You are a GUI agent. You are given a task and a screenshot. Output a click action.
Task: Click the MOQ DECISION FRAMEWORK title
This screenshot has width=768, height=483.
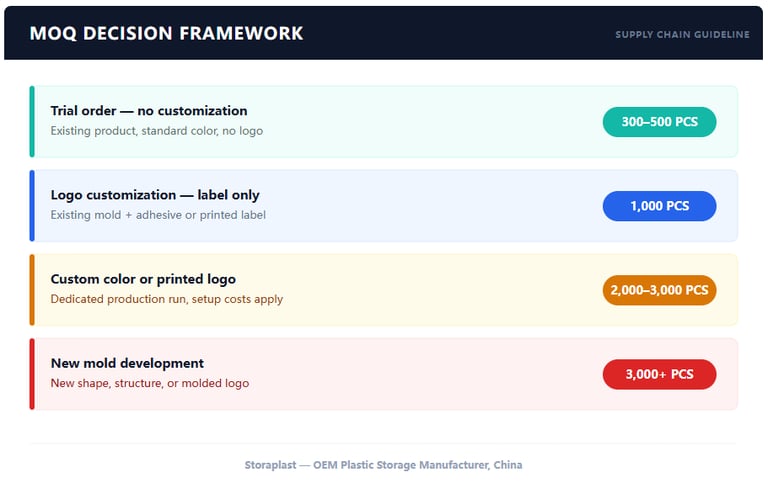click(166, 33)
